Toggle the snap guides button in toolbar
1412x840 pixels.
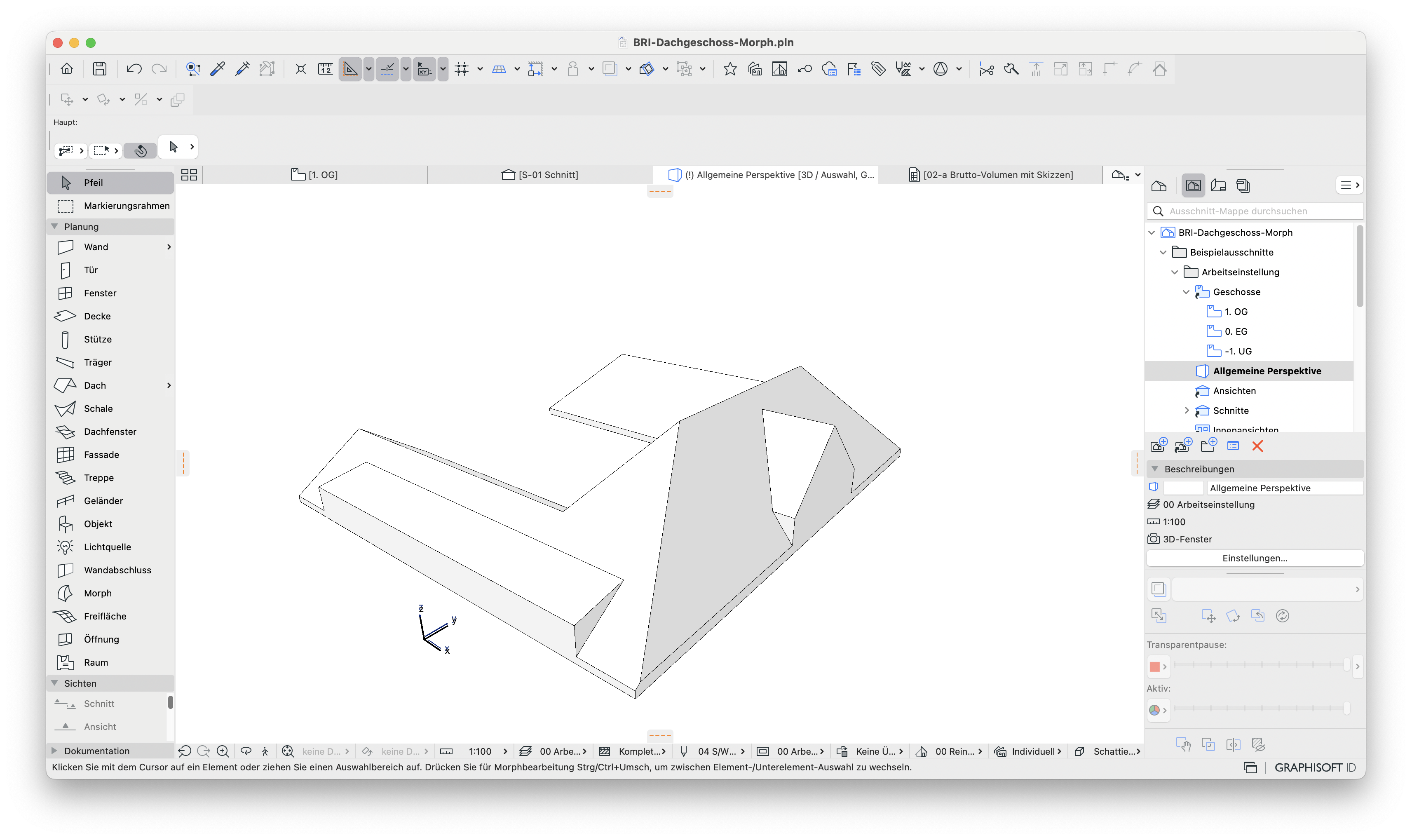(x=387, y=69)
